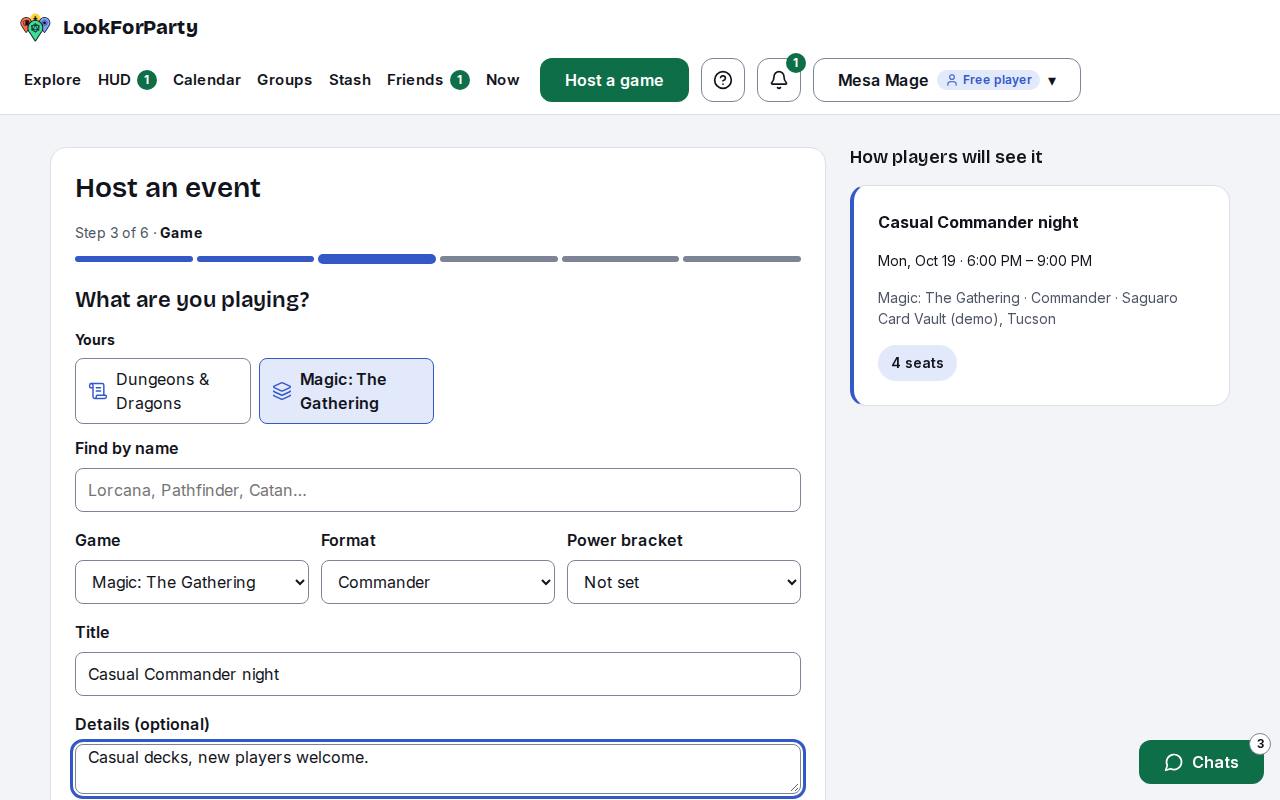Click the Free player badge
This screenshot has height=800, width=1280.
click(x=988, y=80)
